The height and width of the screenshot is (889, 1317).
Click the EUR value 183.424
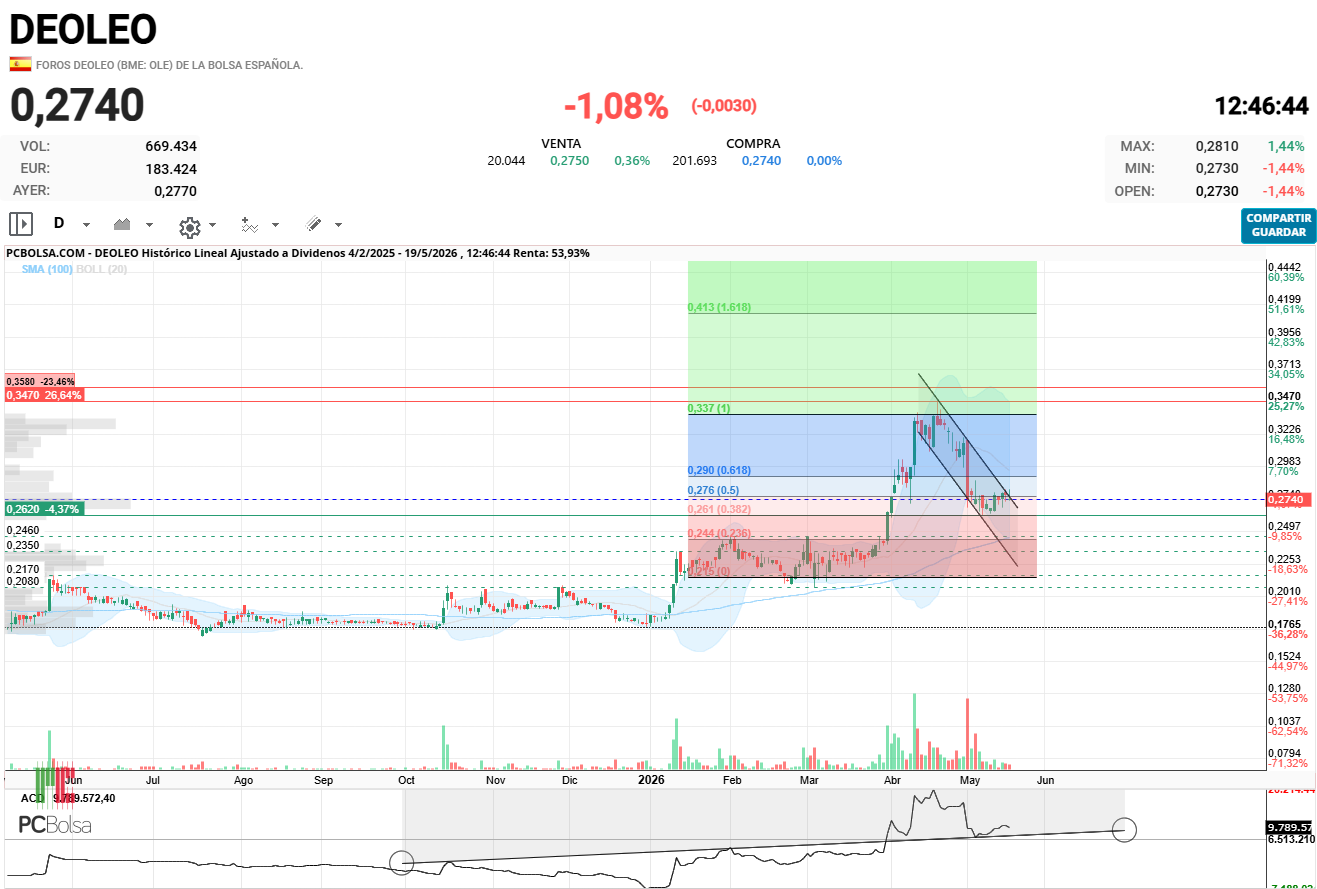[x=171, y=168]
